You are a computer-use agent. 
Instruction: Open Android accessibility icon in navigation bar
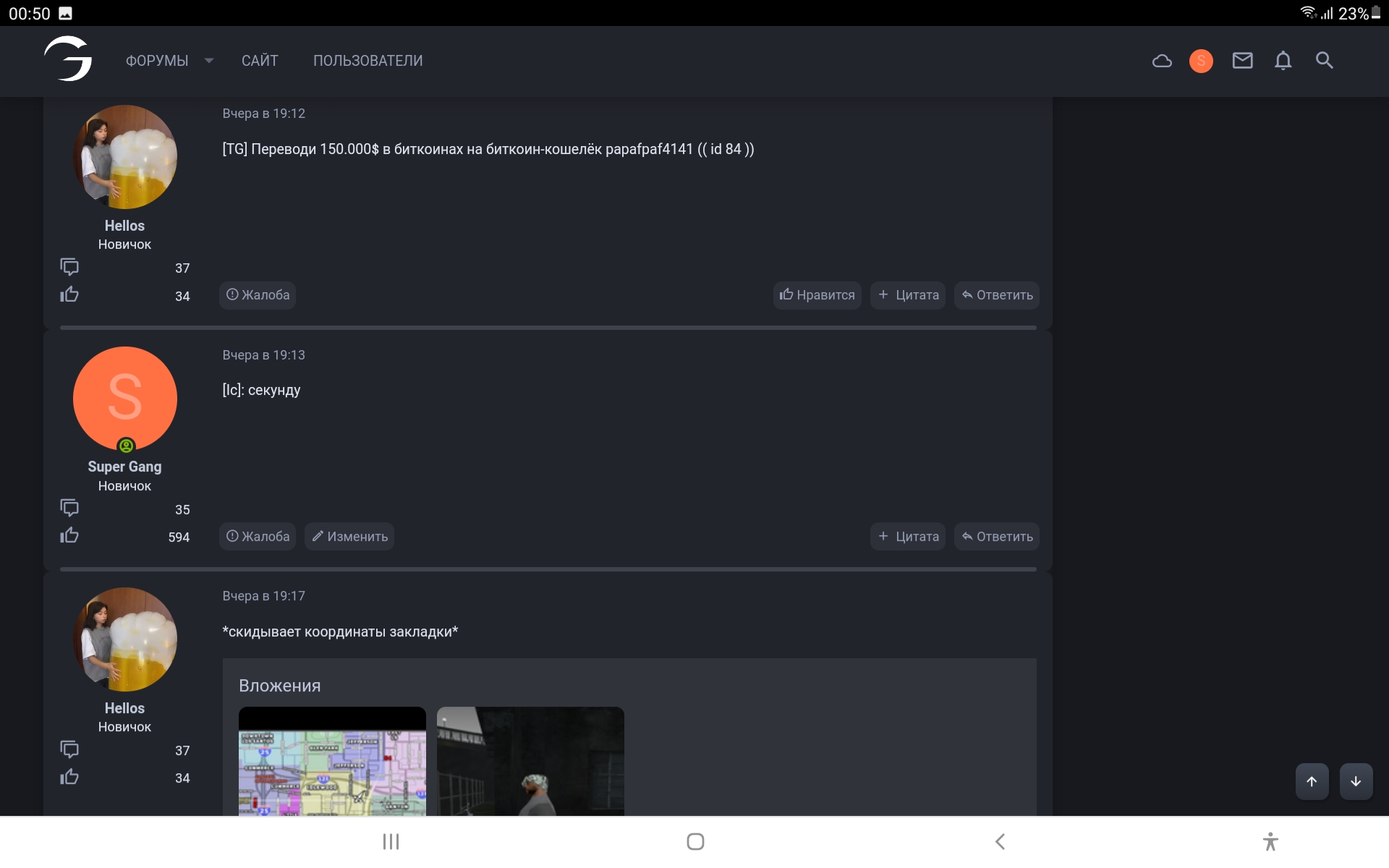tap(1270, 841)
